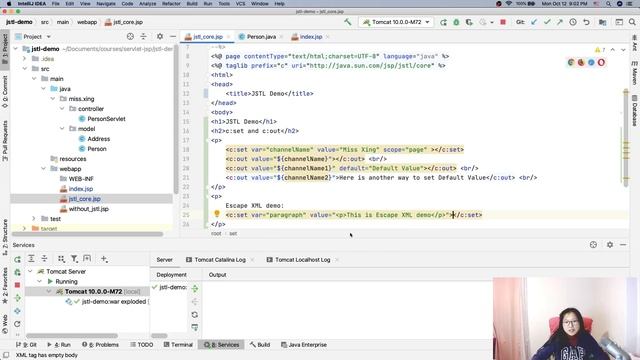Click the yellow intention lightbulb on line 25
The height and width of the screenshot is (360, 640).
(x=217, y=213)
